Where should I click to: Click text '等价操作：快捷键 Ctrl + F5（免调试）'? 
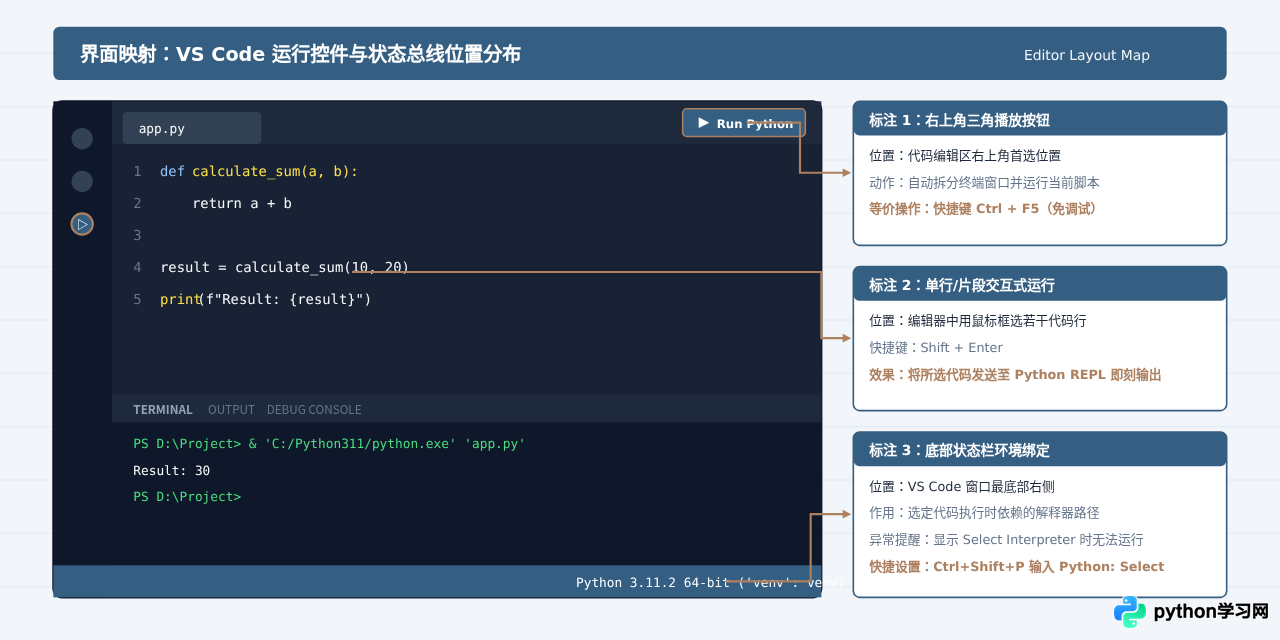coord(985,209)
